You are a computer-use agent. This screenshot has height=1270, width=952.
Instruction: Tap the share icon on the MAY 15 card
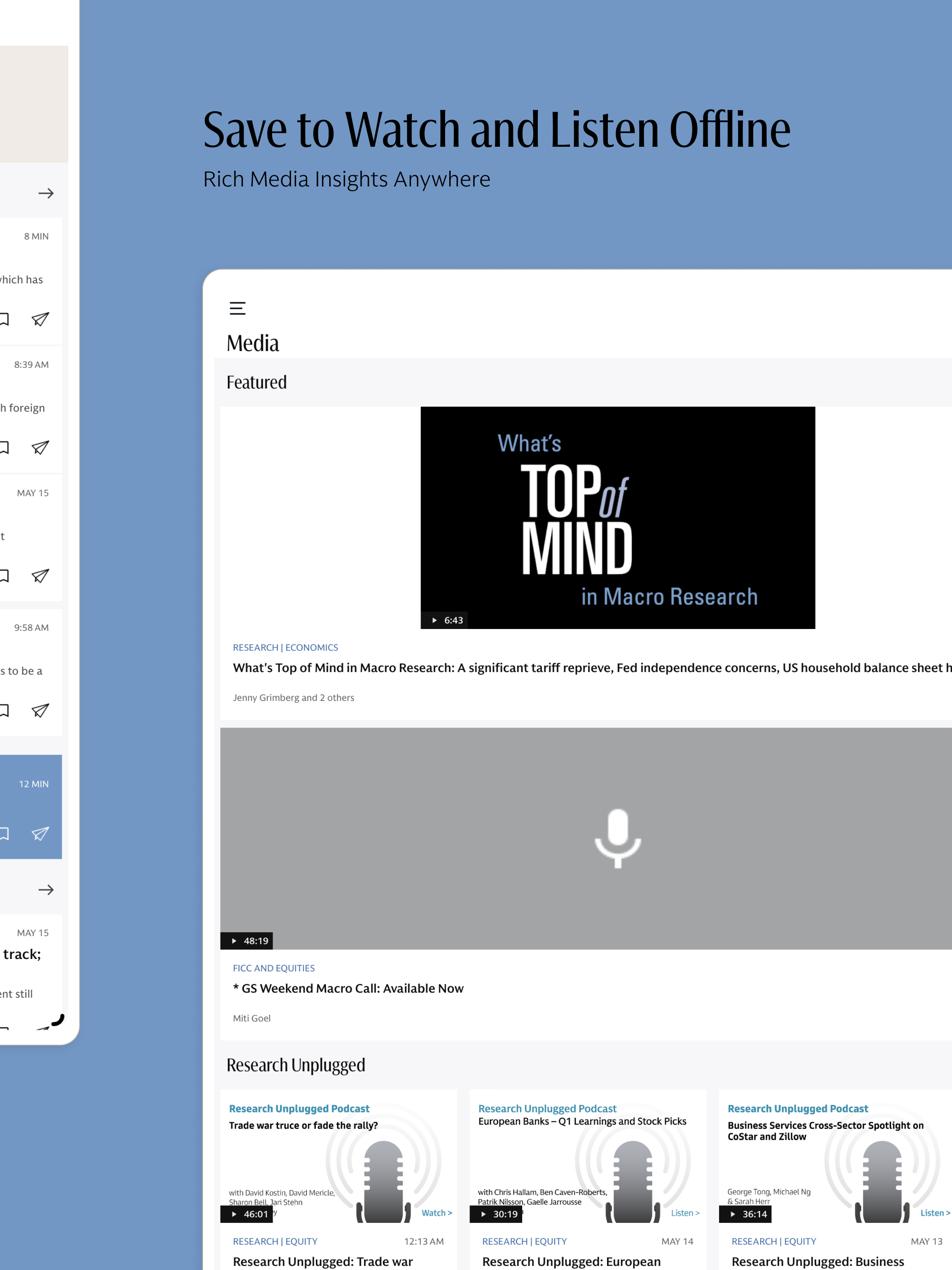(x=40, y=576)
